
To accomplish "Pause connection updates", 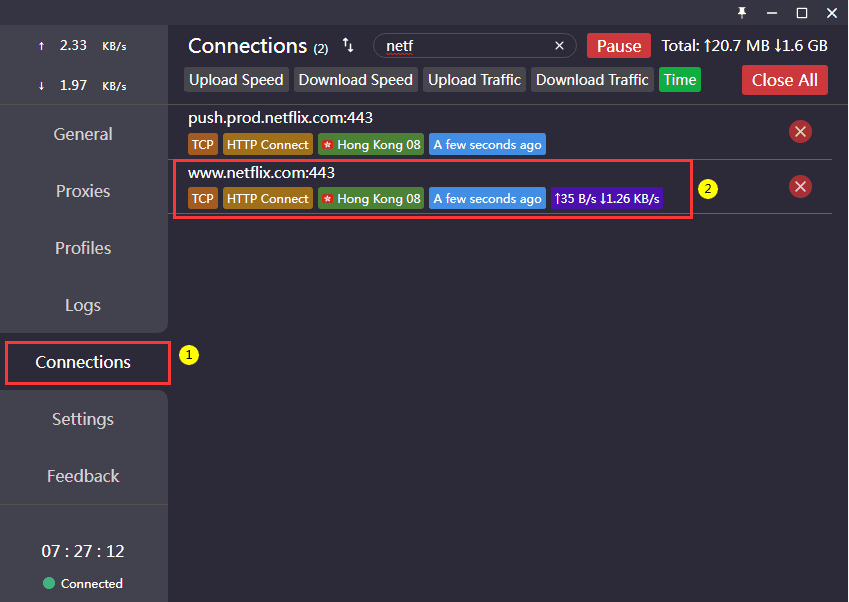I will pyautogui.click(x=619, y=46).
